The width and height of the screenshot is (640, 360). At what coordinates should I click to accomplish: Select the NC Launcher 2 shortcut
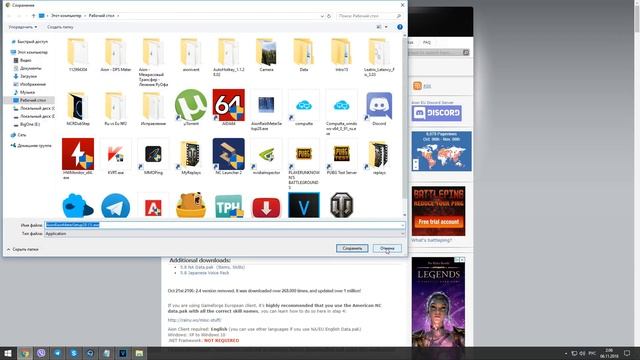tap(229, 154)
